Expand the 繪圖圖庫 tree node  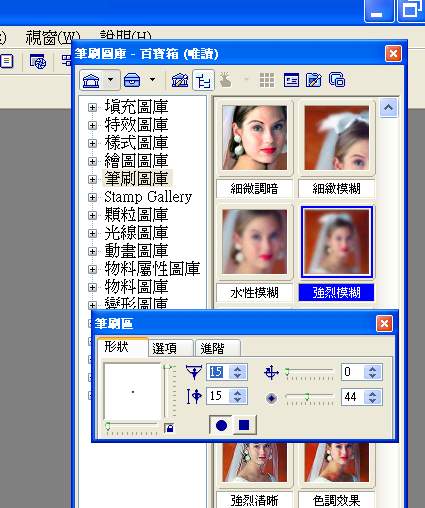pyautogui.click(x=92, y=161)
